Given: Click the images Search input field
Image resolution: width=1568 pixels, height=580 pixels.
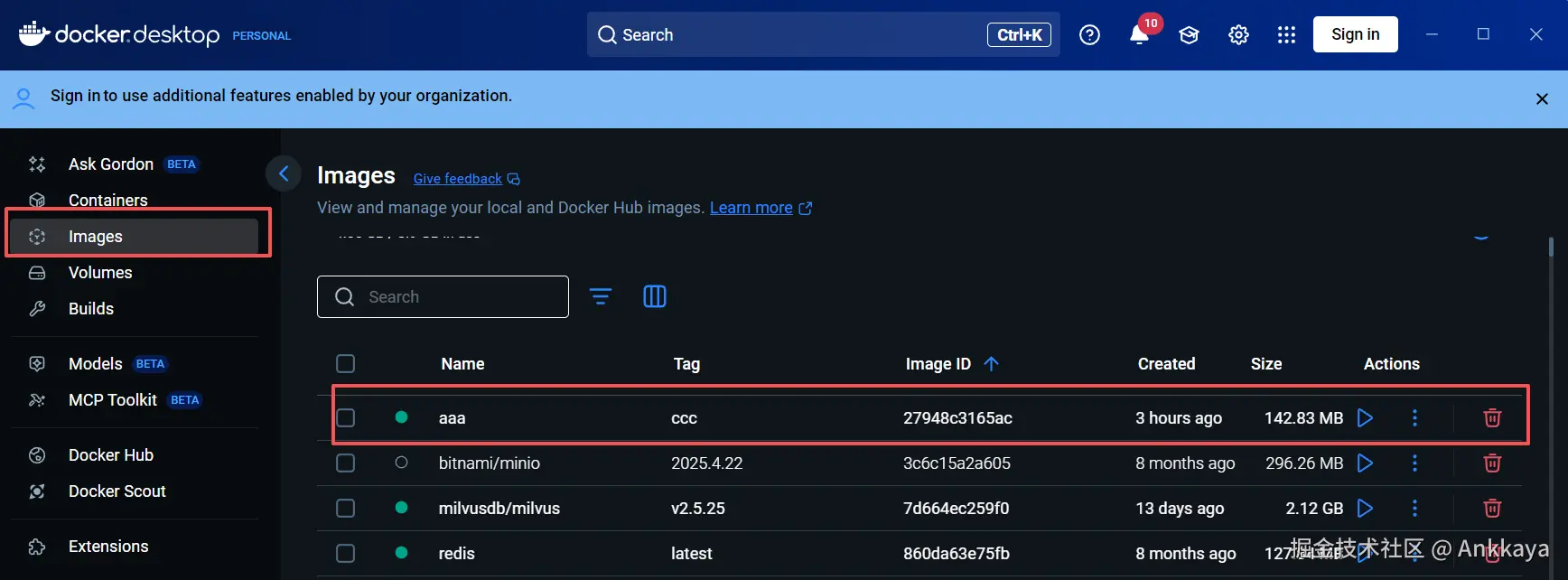Looking at the screenshot, I should click(443, 296).
